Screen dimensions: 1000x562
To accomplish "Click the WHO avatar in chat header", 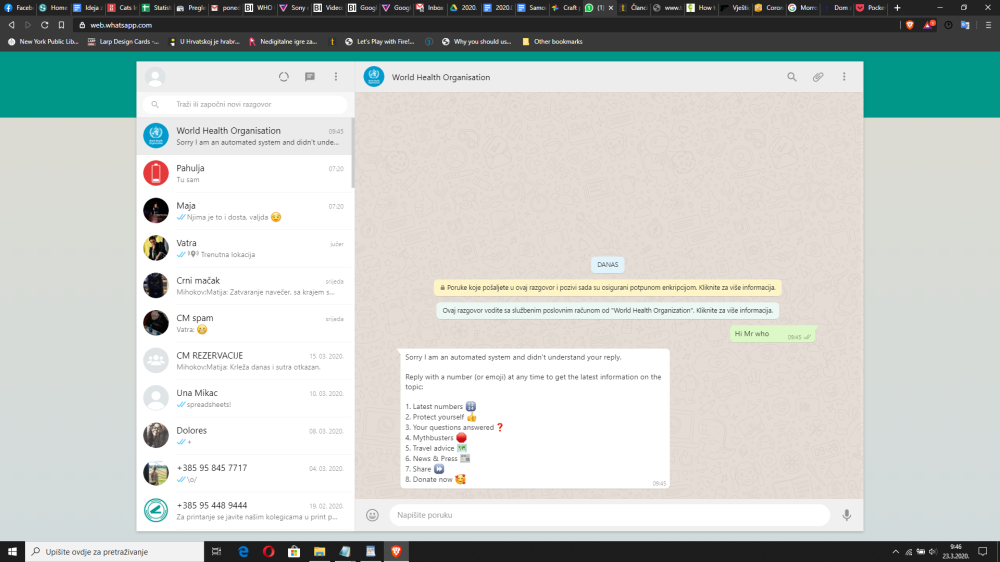I will click(374, 77).
